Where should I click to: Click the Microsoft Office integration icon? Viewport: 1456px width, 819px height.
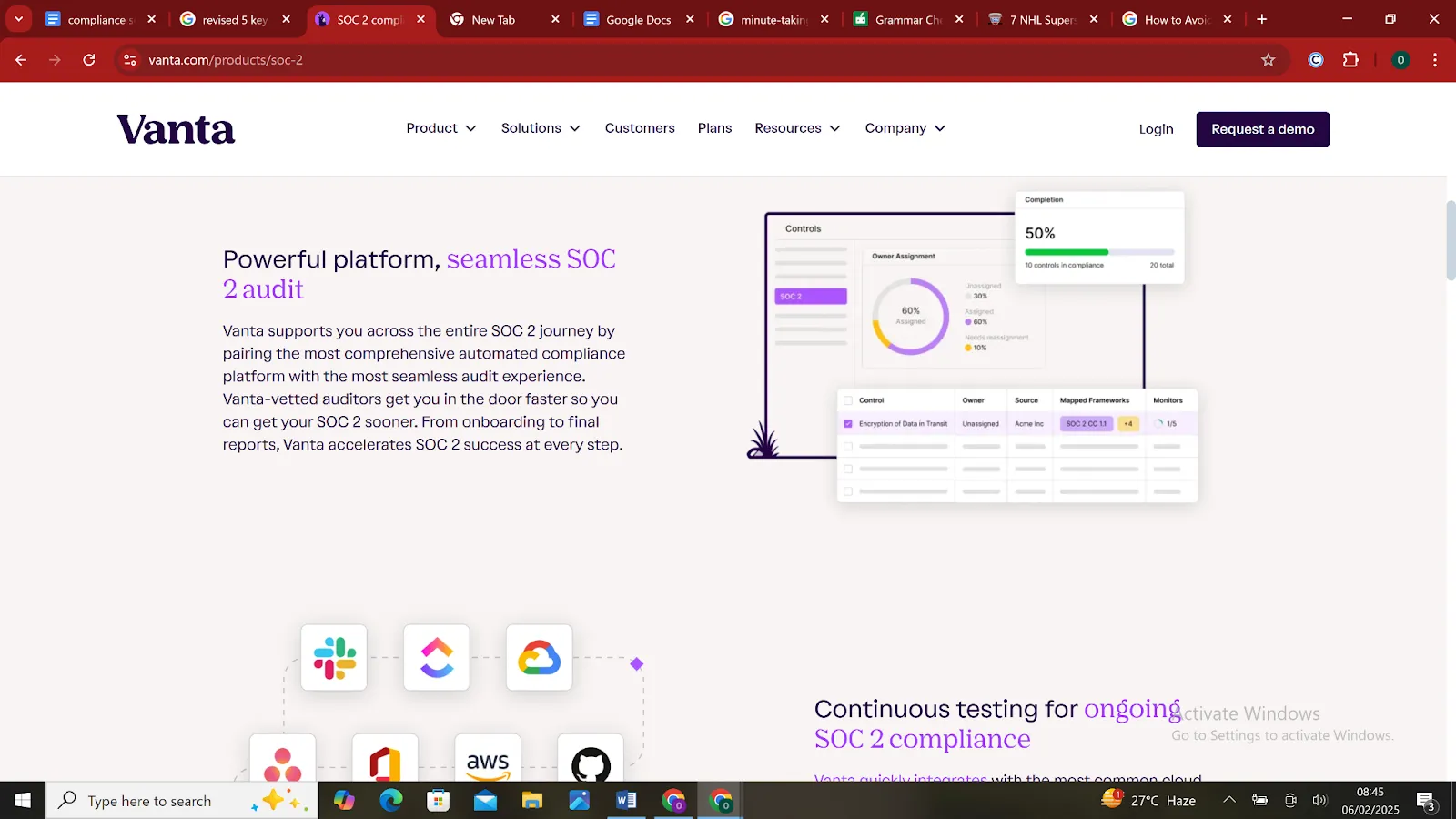(385, 760)
